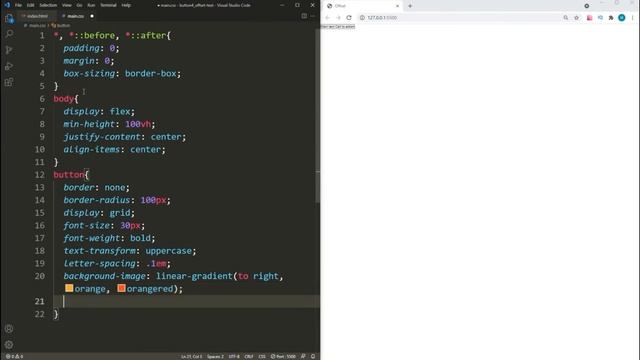
Task: Open the Search view in activity bar
Action: coord(9,34)
